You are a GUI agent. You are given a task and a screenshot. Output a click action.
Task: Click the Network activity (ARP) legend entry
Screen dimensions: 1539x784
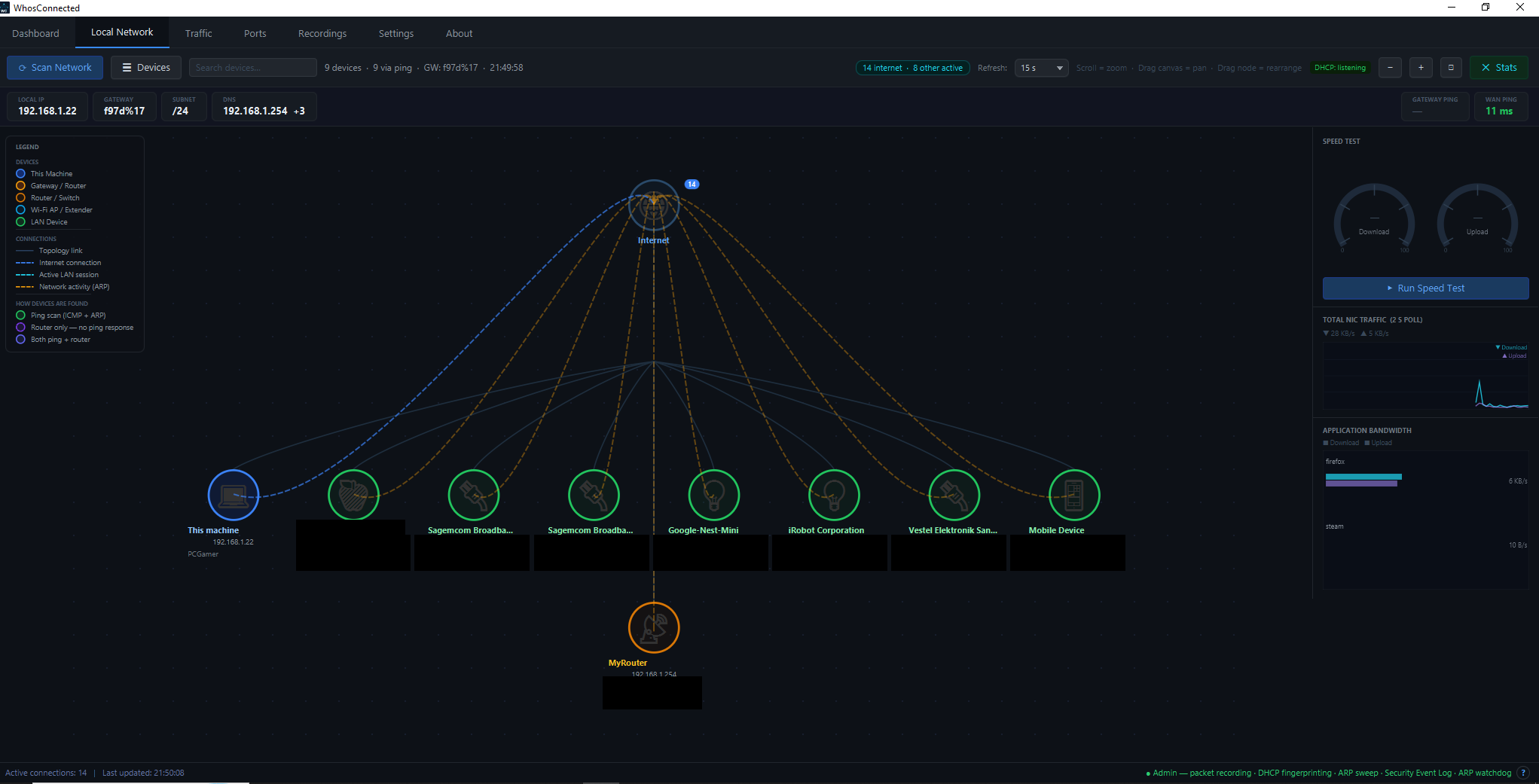(x=63, y=287)
